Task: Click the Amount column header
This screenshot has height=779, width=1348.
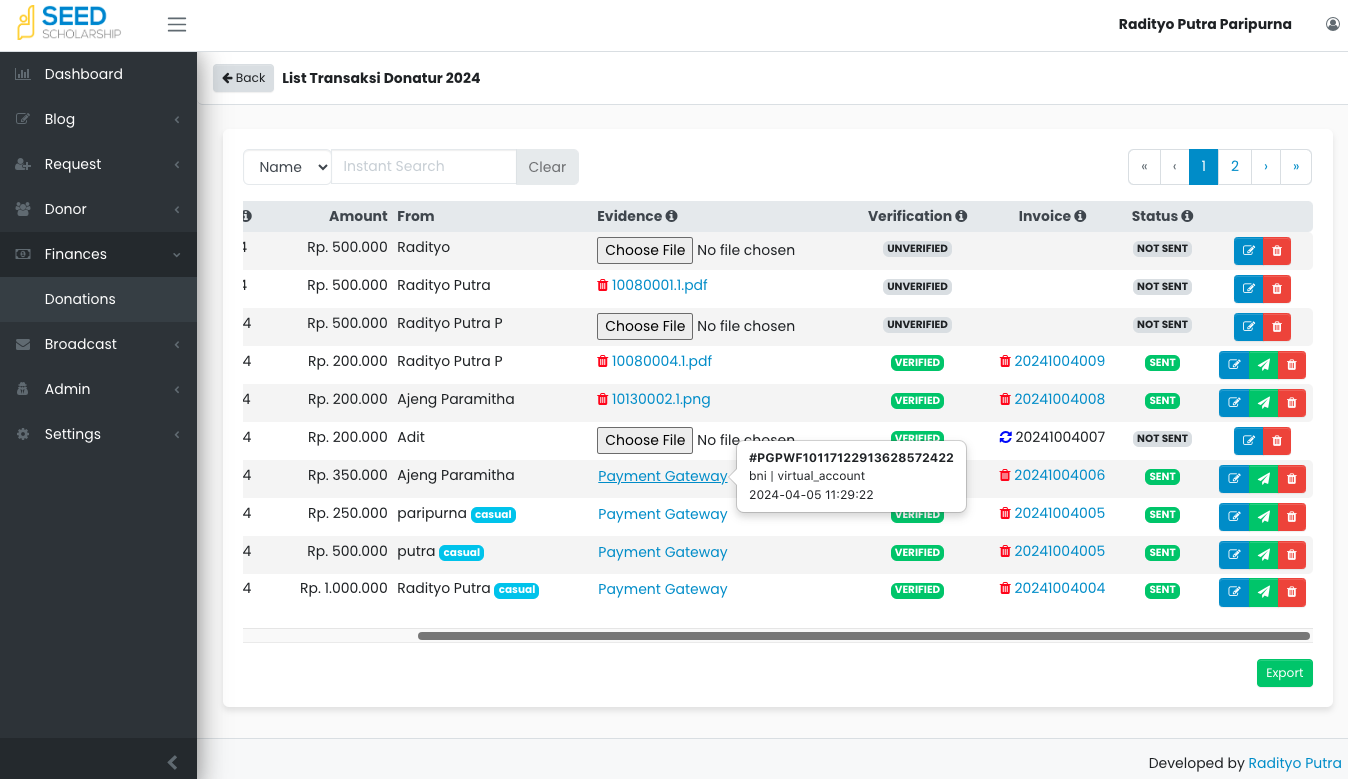Action: 358,216
